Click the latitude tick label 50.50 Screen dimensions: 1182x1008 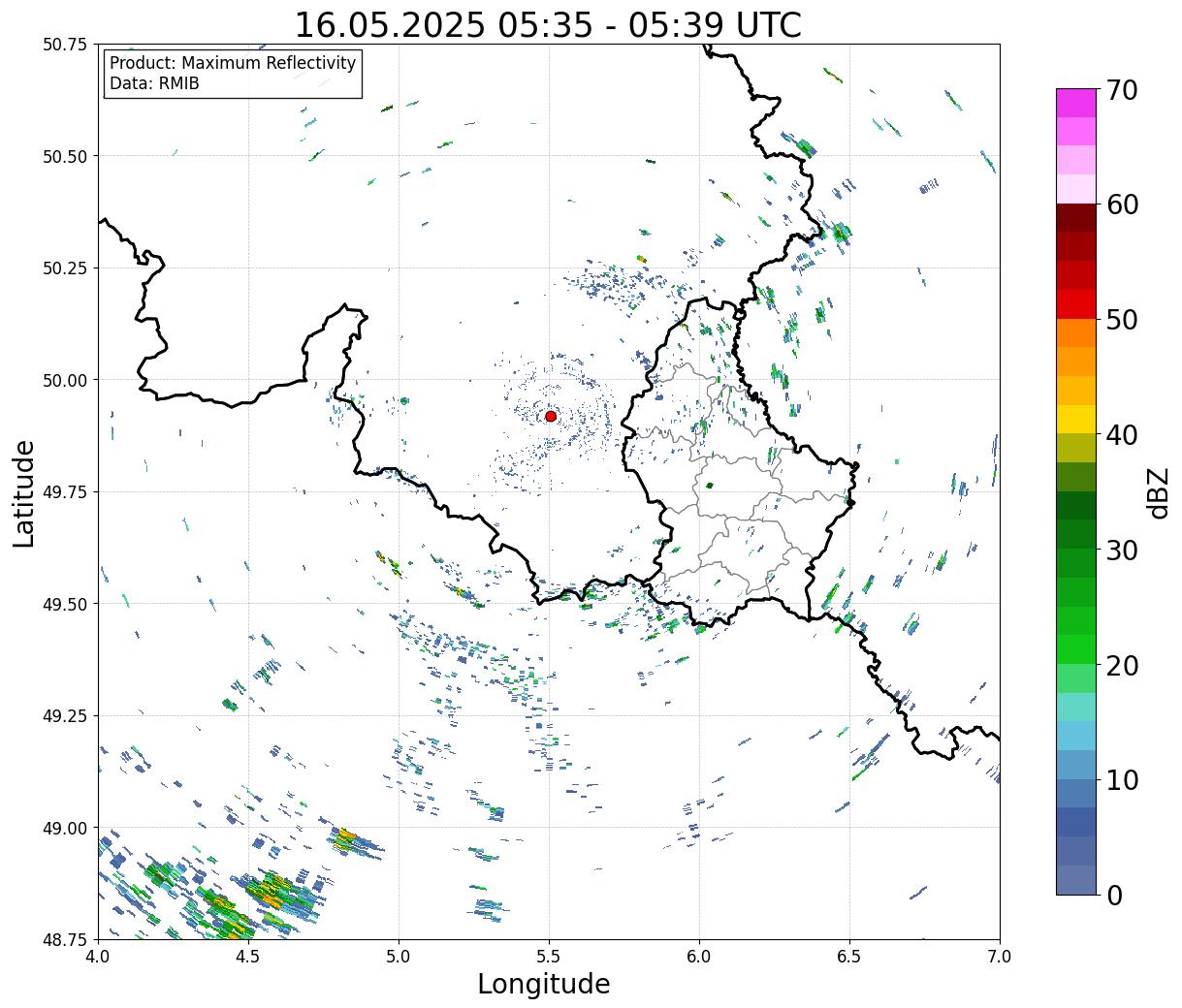65,156
